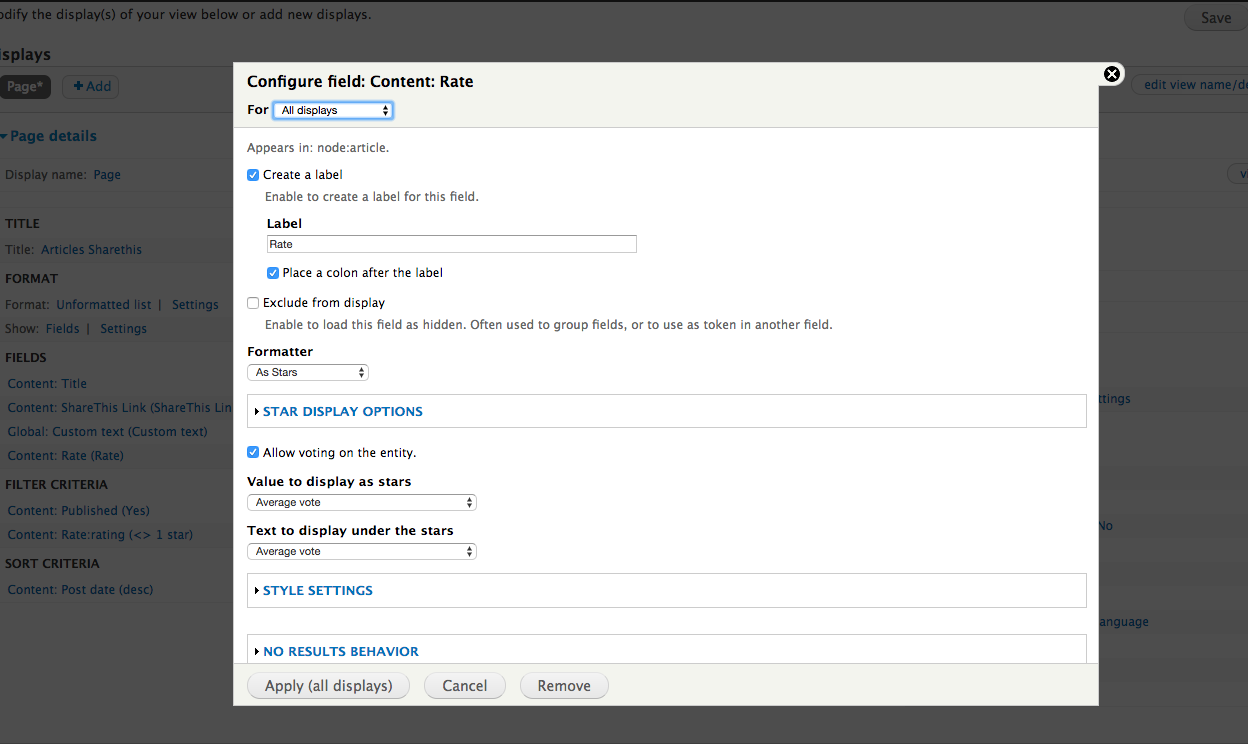Click the Save button at top right
The width and height of the screenshot is (1248, 744).
click(x=1215, y=18)
